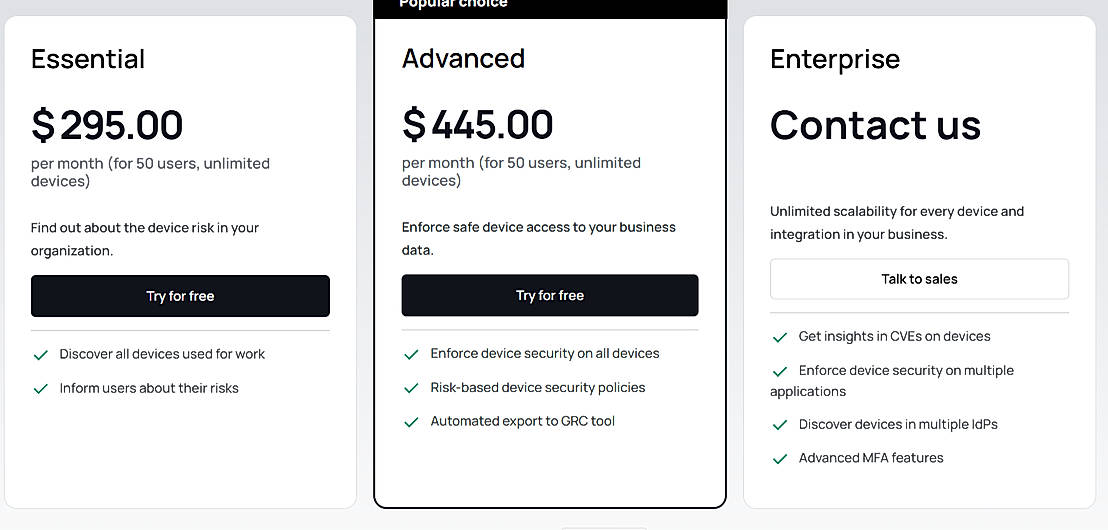Click checkmark beside Discover devices in multiple IdPs
Image resolution: width=1108 pixels, height=530 pixels.
coord(780,425)
